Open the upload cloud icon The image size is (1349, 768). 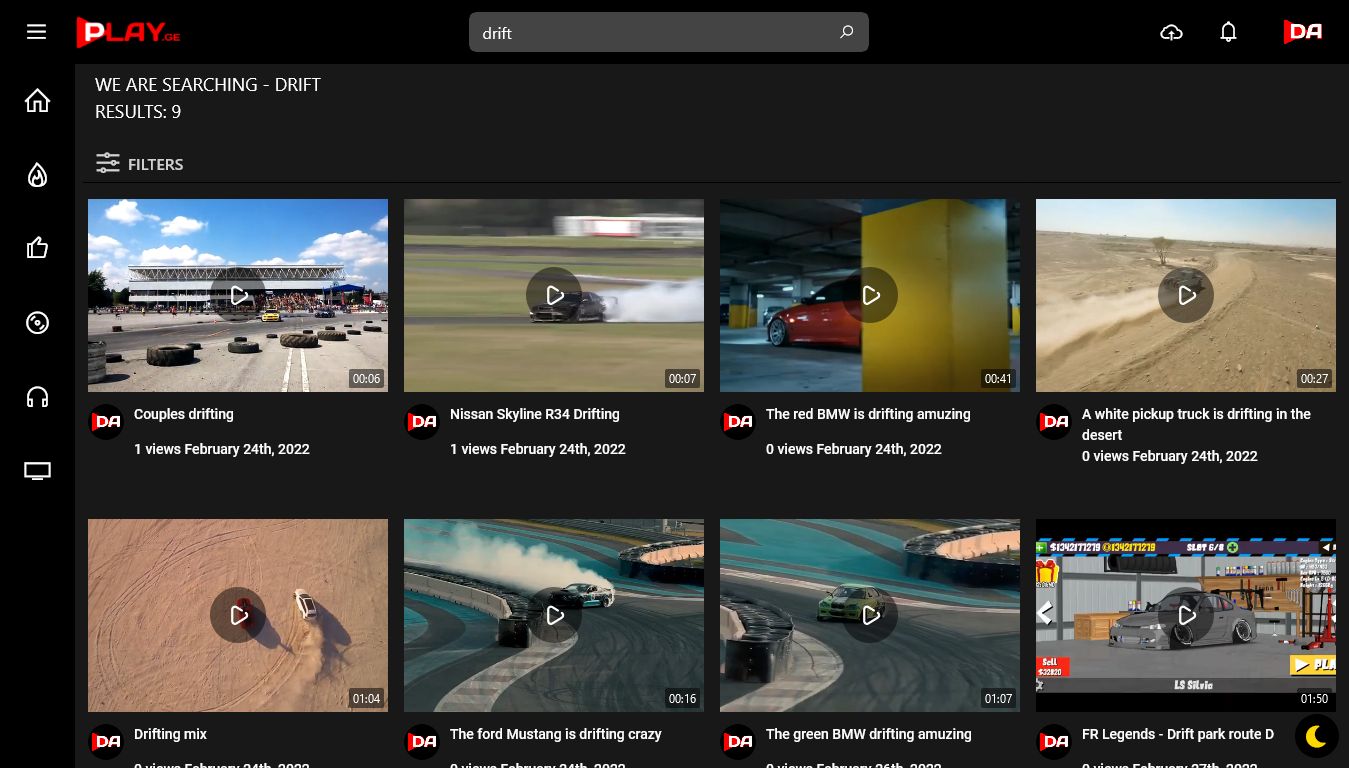pos(1171,32)
